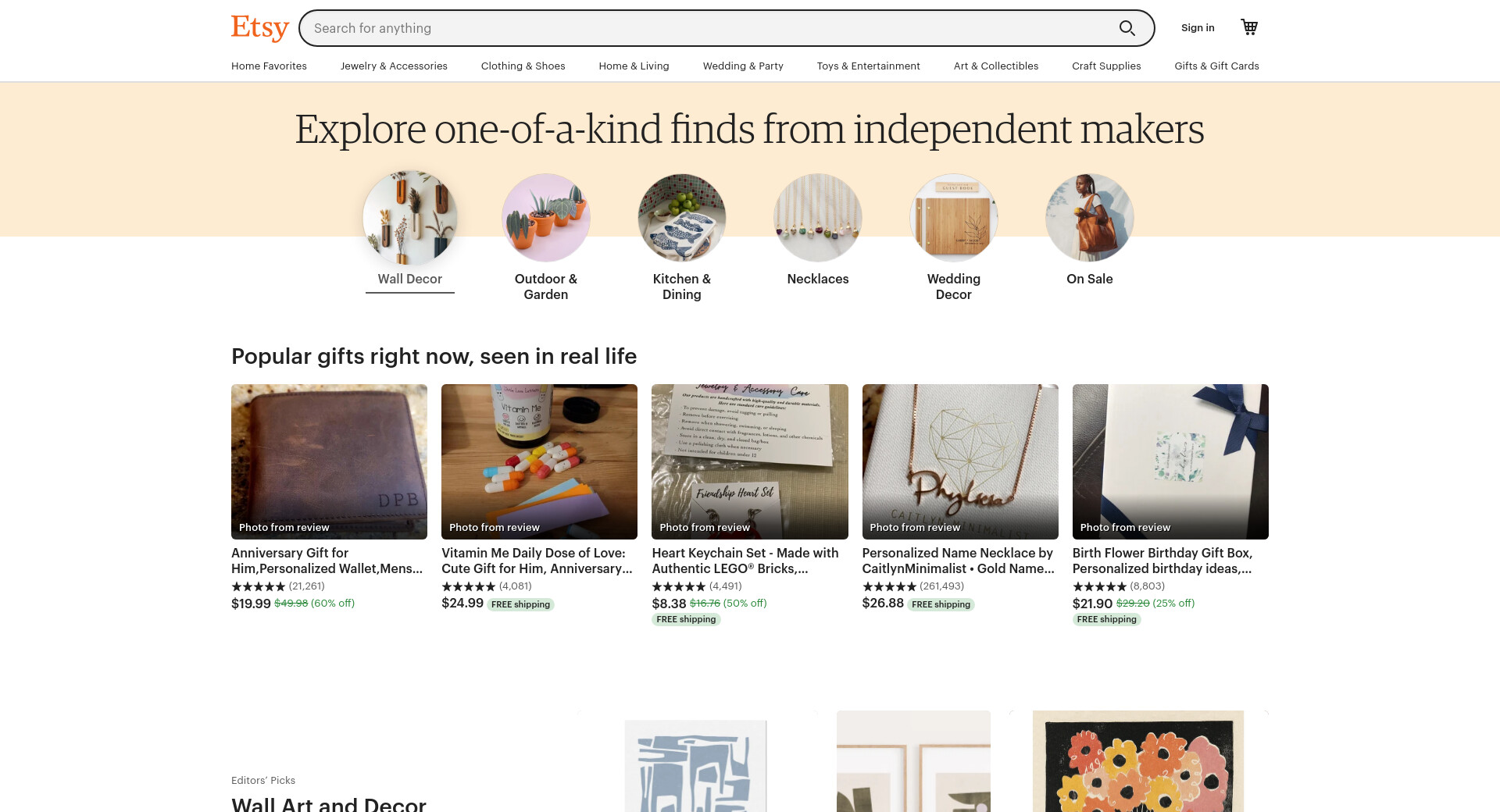Open the Necklaces category circle

[818, 218]
